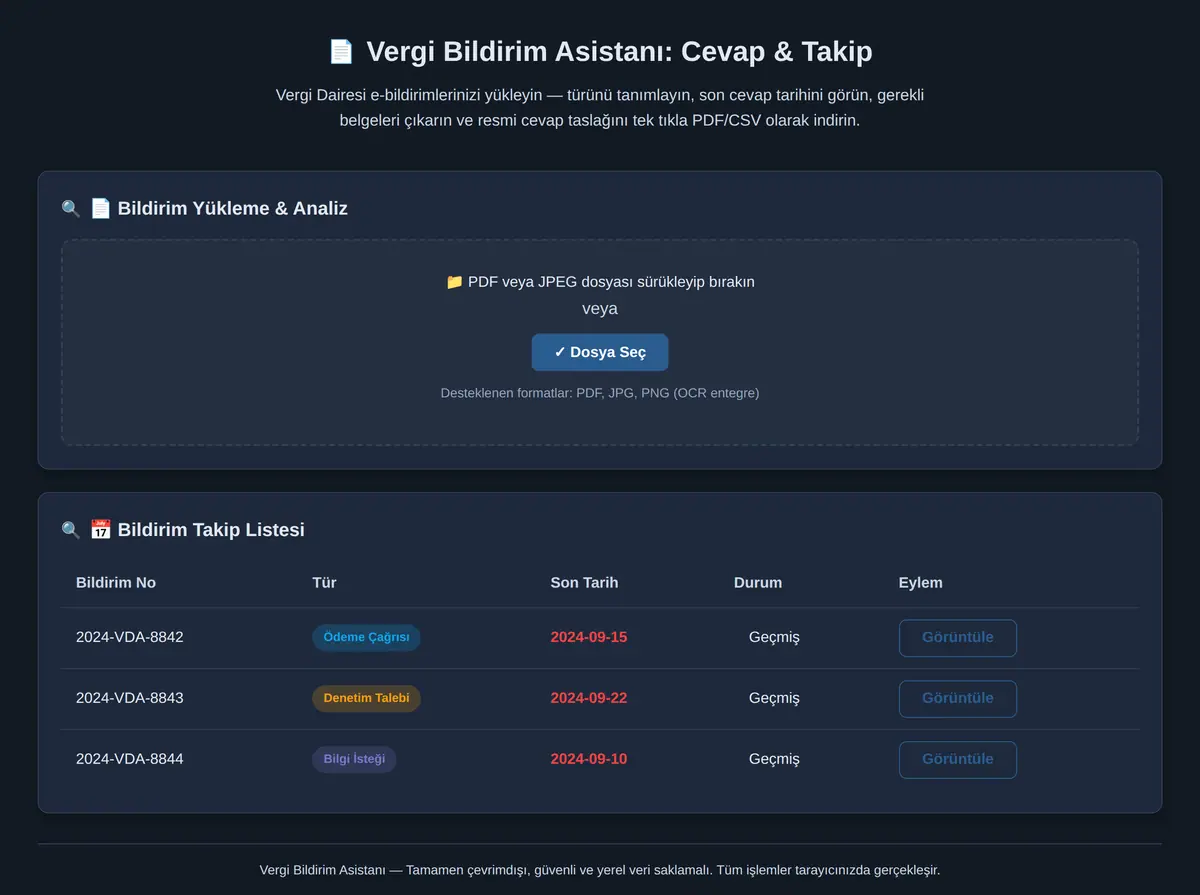
Task: Click the due date 2024-09-22
Action: pos(589,699)
